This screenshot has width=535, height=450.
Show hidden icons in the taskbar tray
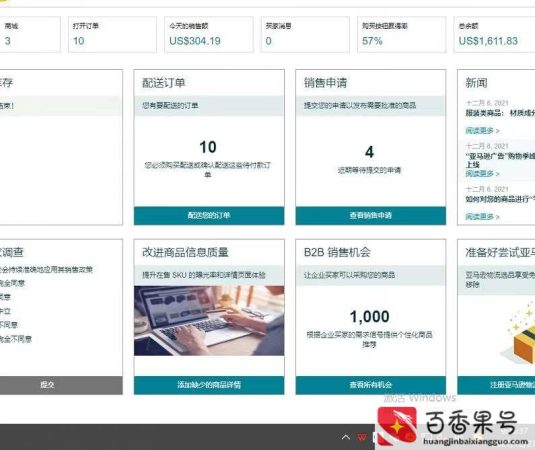click(x=346, y=437)
